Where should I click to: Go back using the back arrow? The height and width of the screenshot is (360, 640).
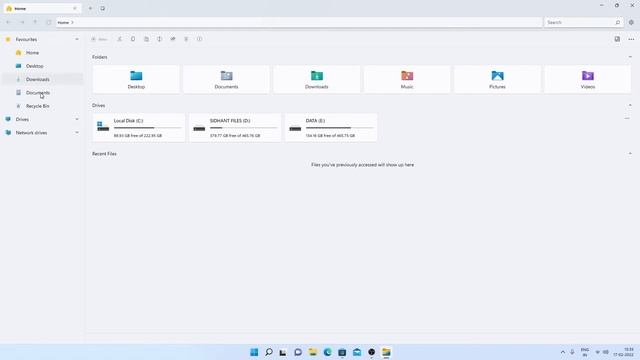tap(9, 22)
